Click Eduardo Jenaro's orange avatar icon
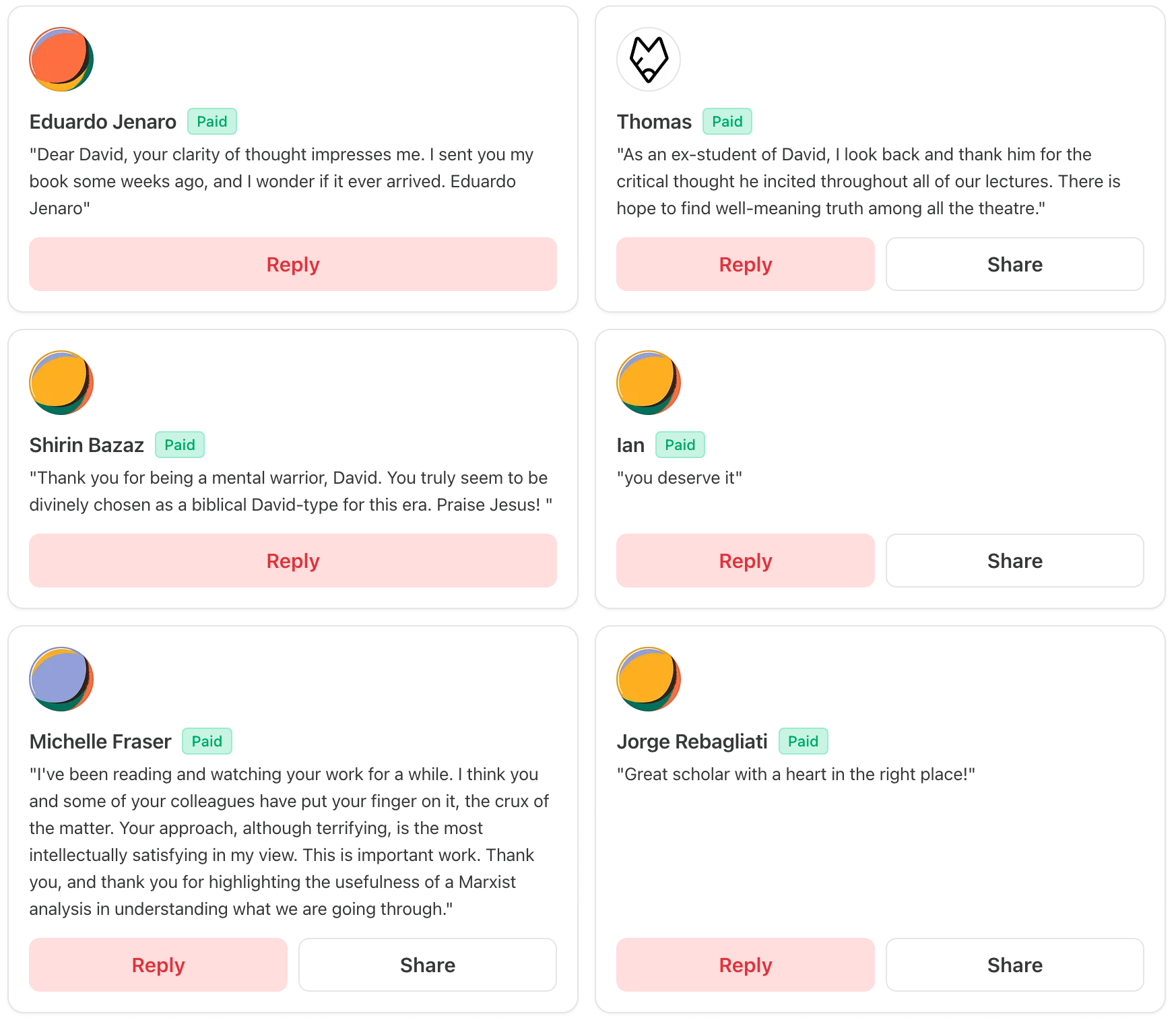Screen dimensions: 1176x1020 click(x=61, y=59)
